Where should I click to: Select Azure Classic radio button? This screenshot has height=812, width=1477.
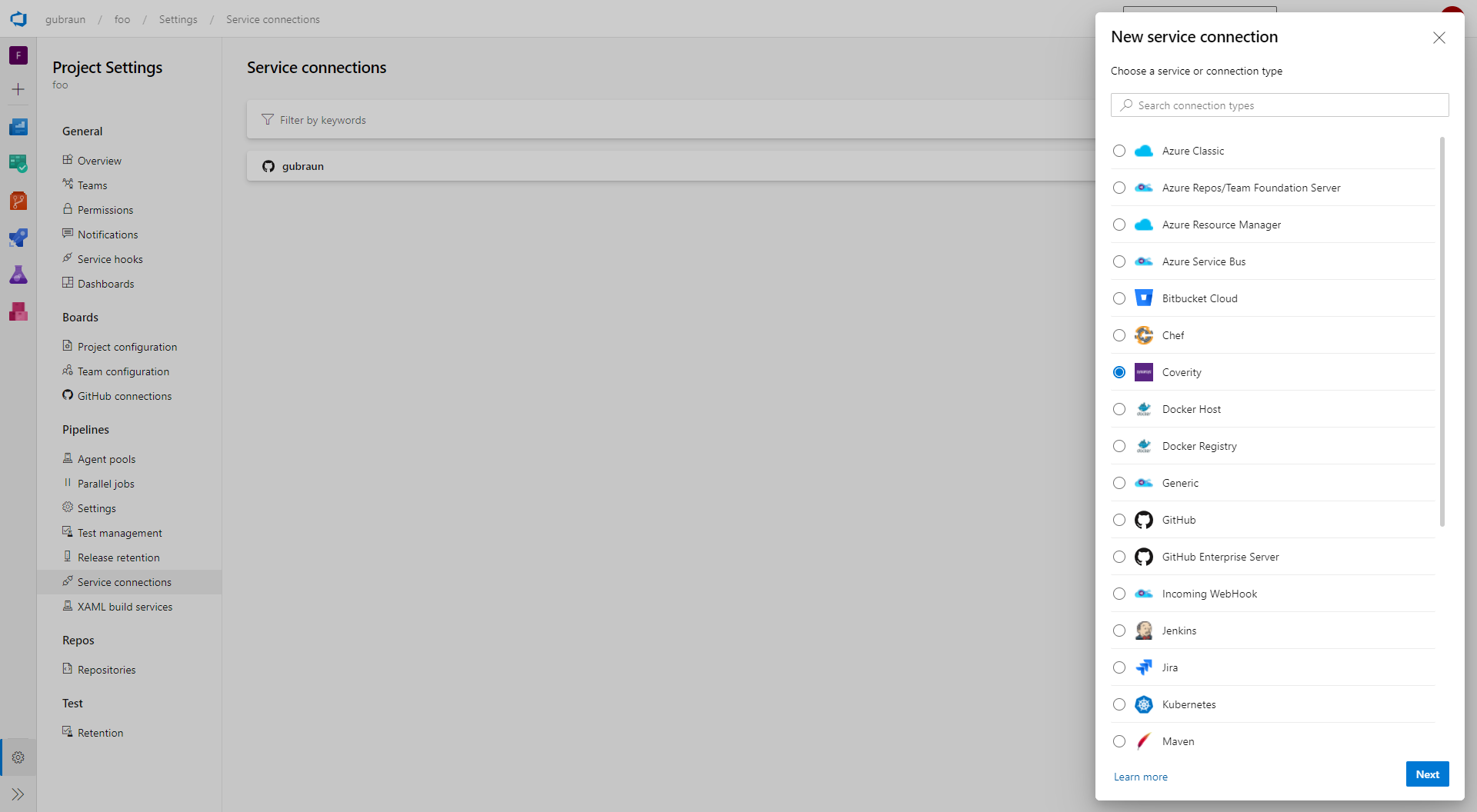point(1119,151)
